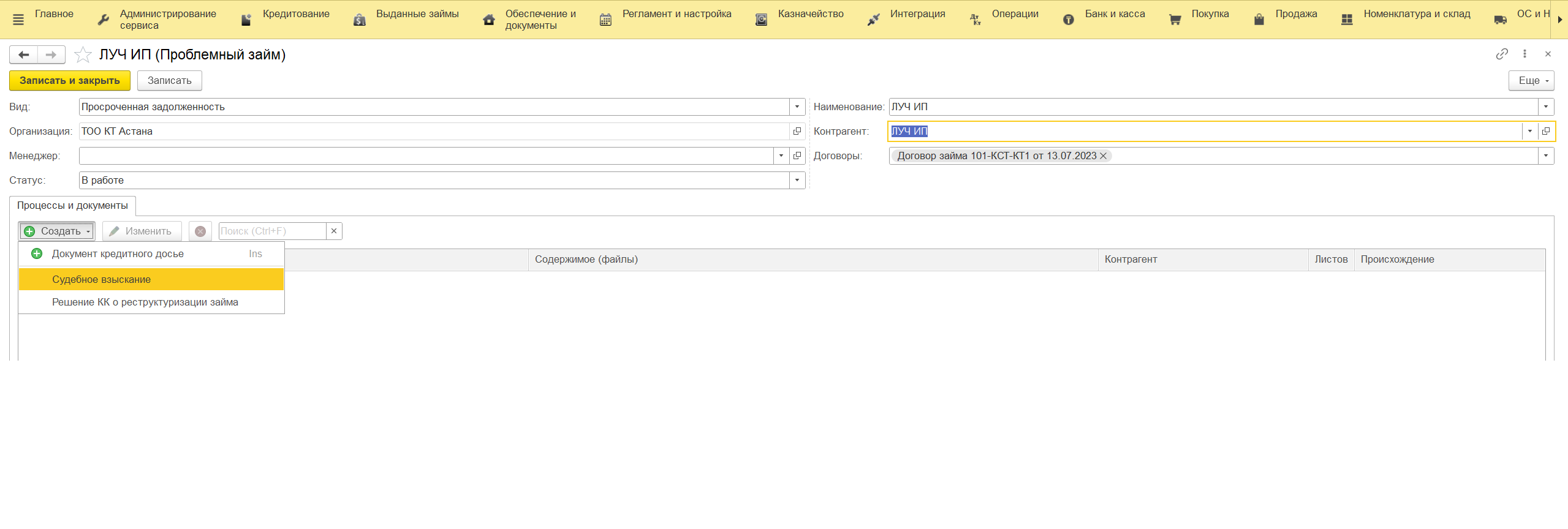
Task: Open the Покупка section
Action: pos(1199,20)
